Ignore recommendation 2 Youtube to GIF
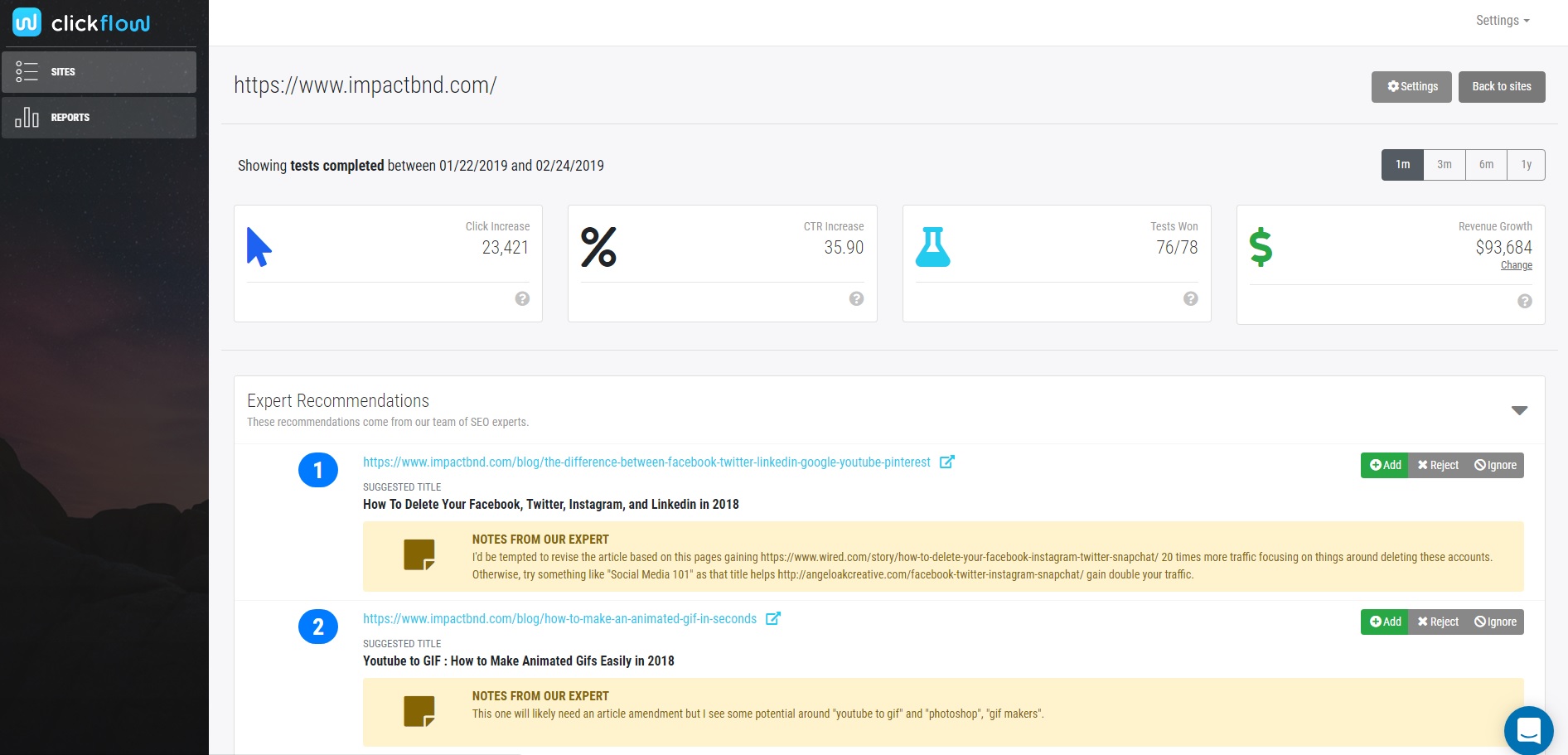The width and height of the screenshot is (1568, 755). coord(1495,622)
